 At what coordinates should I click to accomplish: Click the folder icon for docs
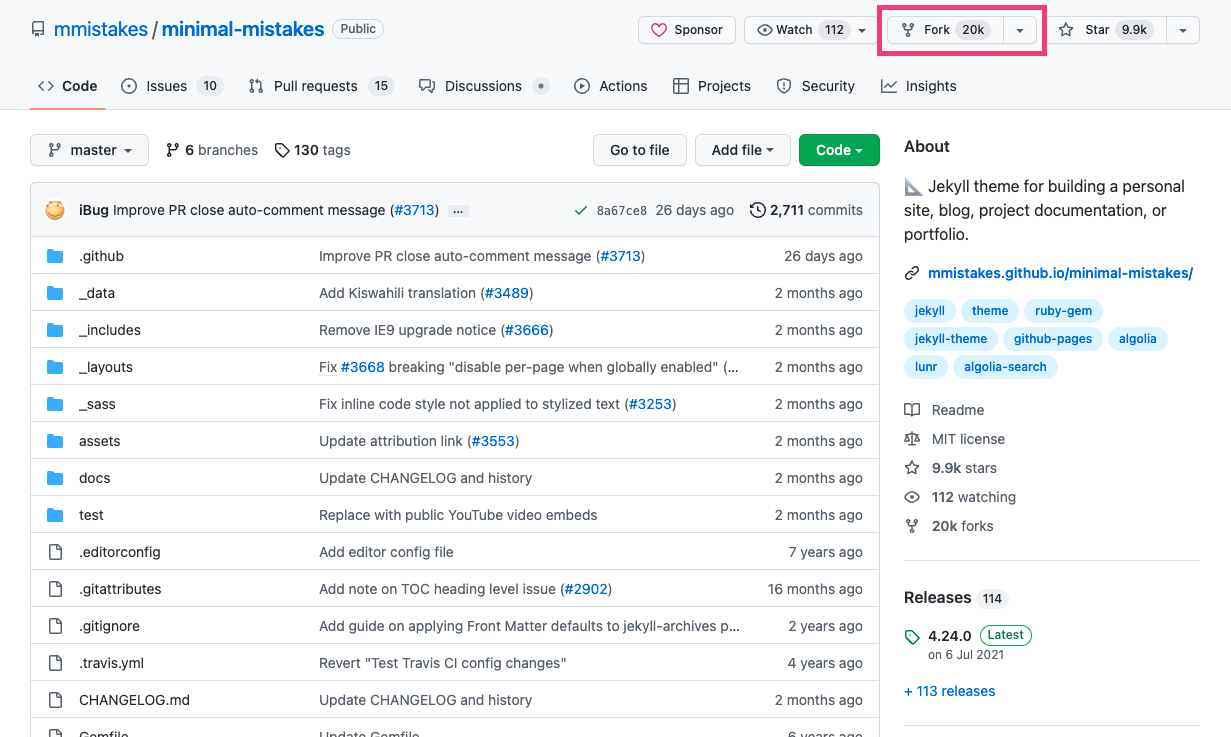[x=55, y=478]
